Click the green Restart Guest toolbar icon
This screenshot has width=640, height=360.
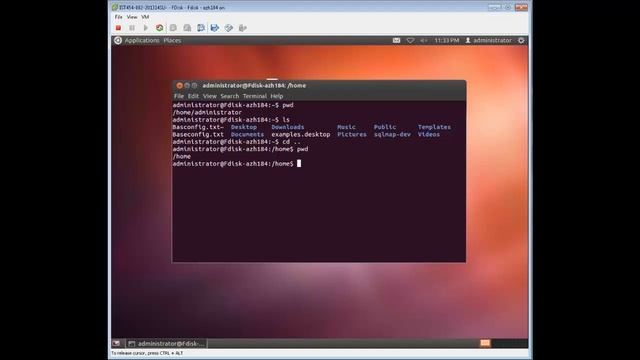point(160,28)
